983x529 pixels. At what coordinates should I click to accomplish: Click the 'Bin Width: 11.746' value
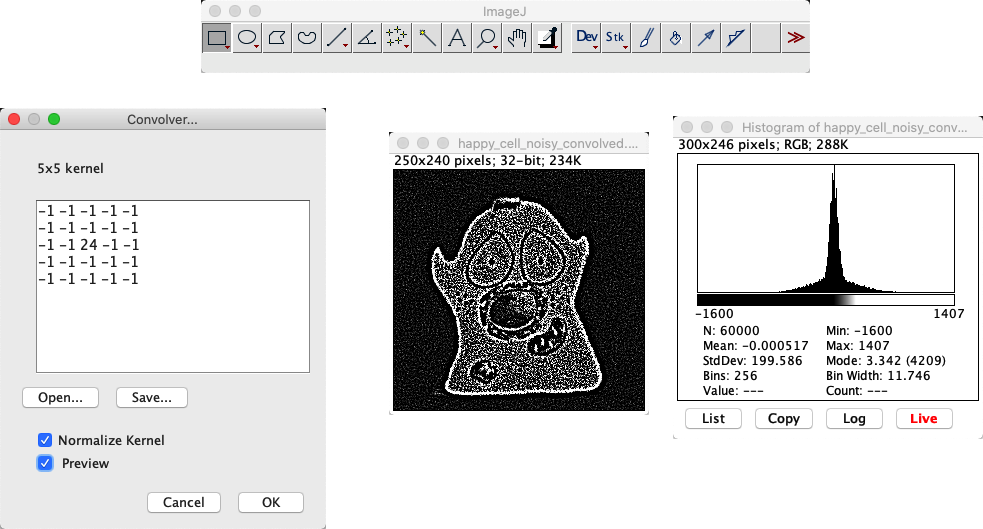(878, 376)
